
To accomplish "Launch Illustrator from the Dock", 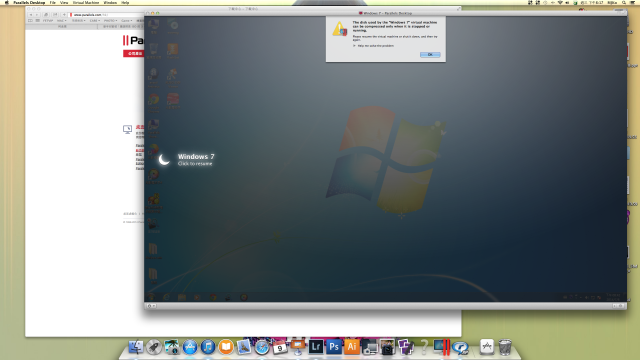I will point(351,347).
